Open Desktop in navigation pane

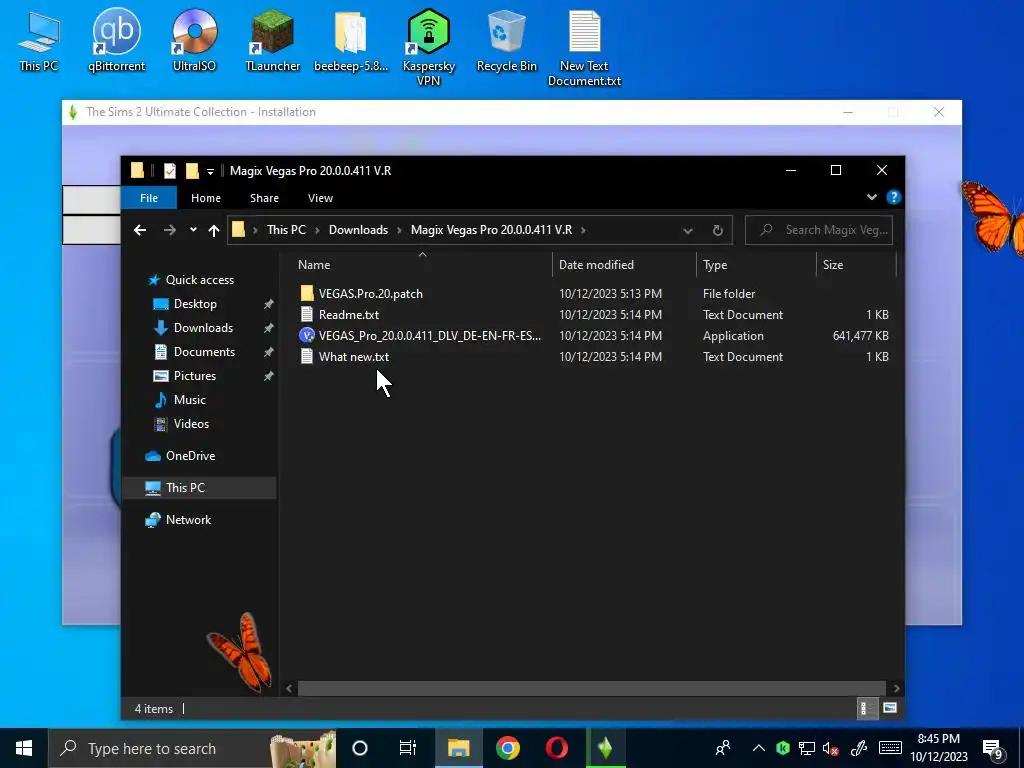(195, 304)
